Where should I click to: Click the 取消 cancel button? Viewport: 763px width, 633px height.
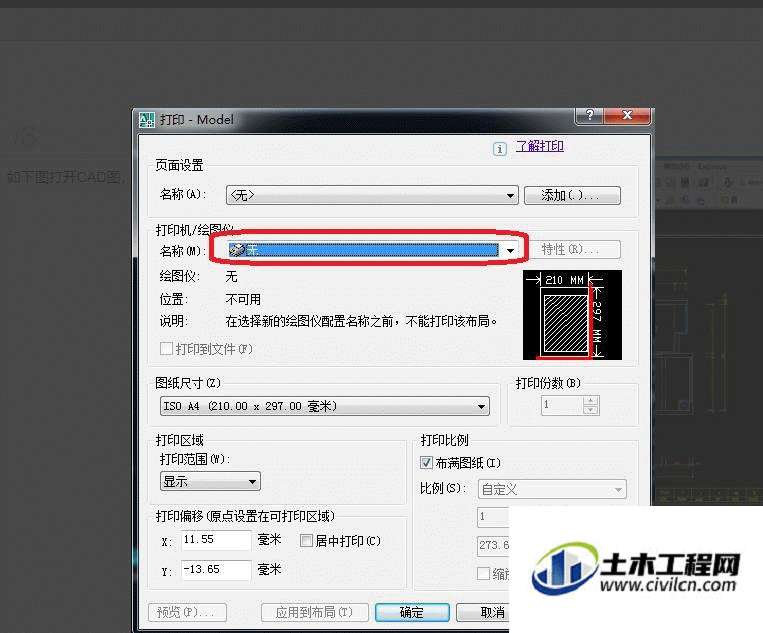click(483, 612)
